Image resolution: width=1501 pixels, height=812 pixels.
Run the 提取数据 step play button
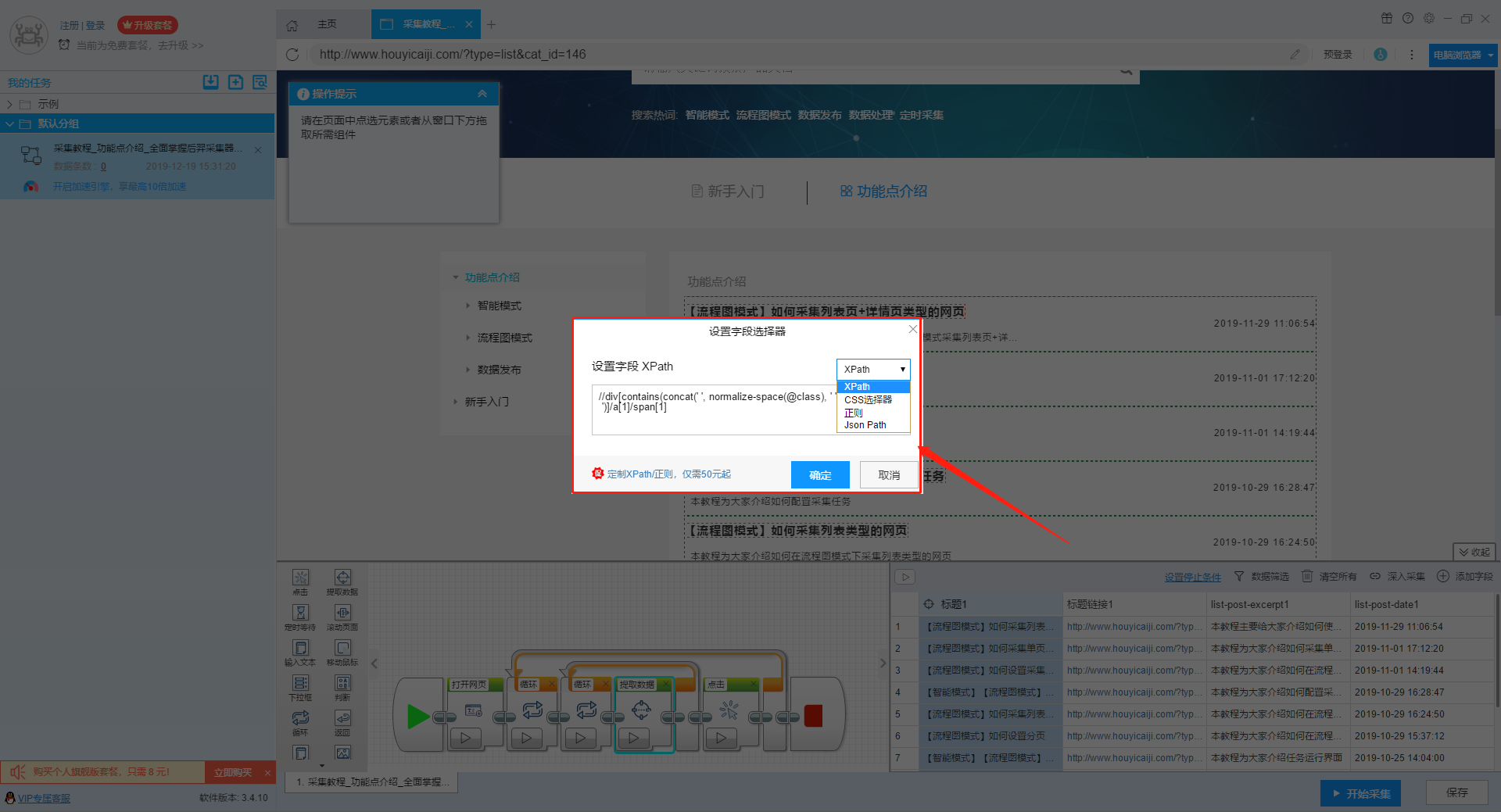click(634, 738)
